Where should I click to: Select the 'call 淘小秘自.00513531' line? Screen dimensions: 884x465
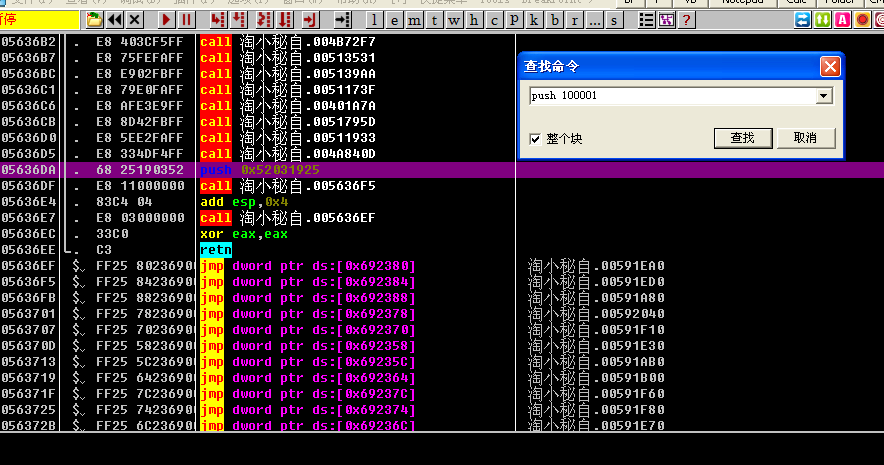coord(288,58)
